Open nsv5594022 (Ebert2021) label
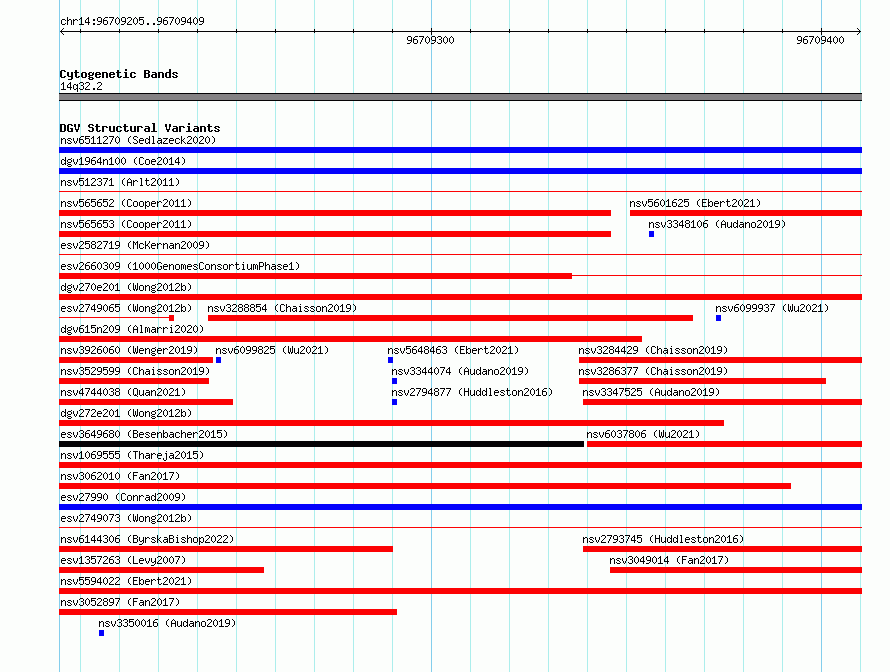Screen dimensions: 890x672 pos(126,581)
